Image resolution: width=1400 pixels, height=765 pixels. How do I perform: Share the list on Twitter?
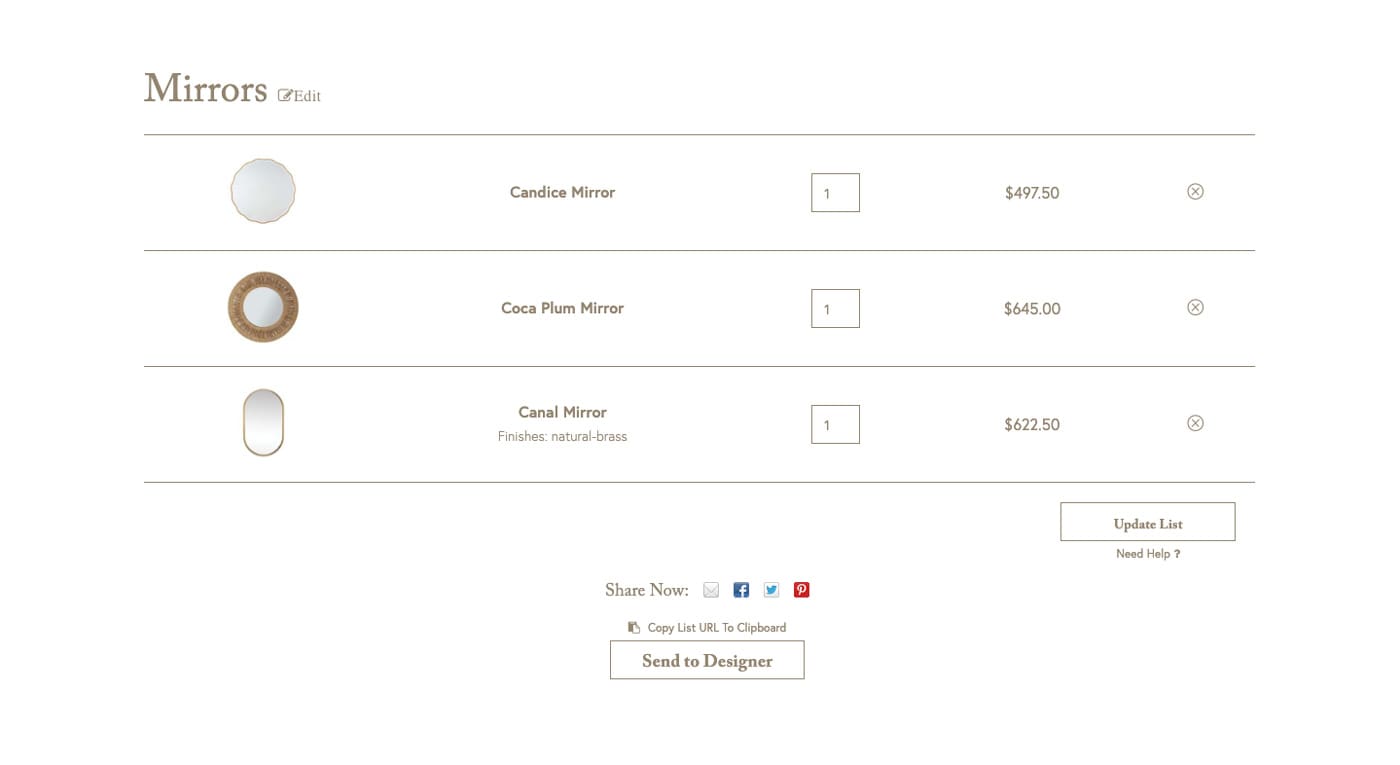[x=771, y=590]
